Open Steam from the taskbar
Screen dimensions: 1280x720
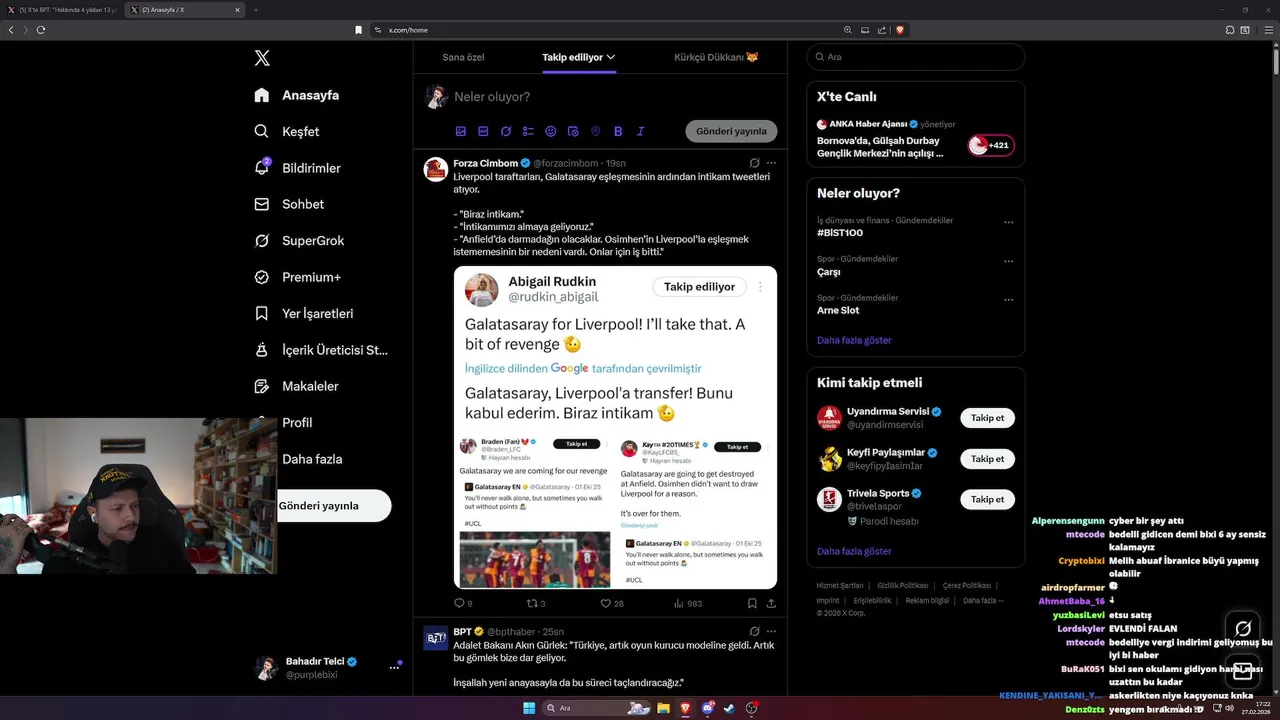click(x=729, y=708)
